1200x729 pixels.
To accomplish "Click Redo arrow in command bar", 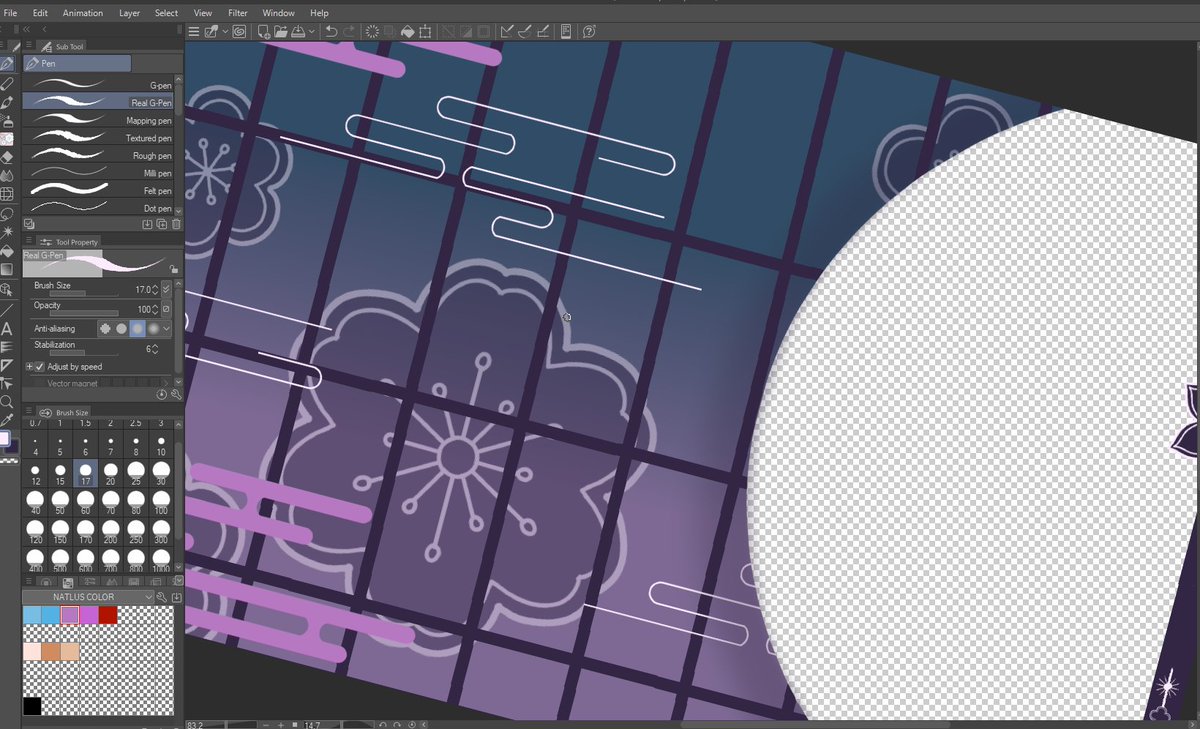I will [349, 31].
